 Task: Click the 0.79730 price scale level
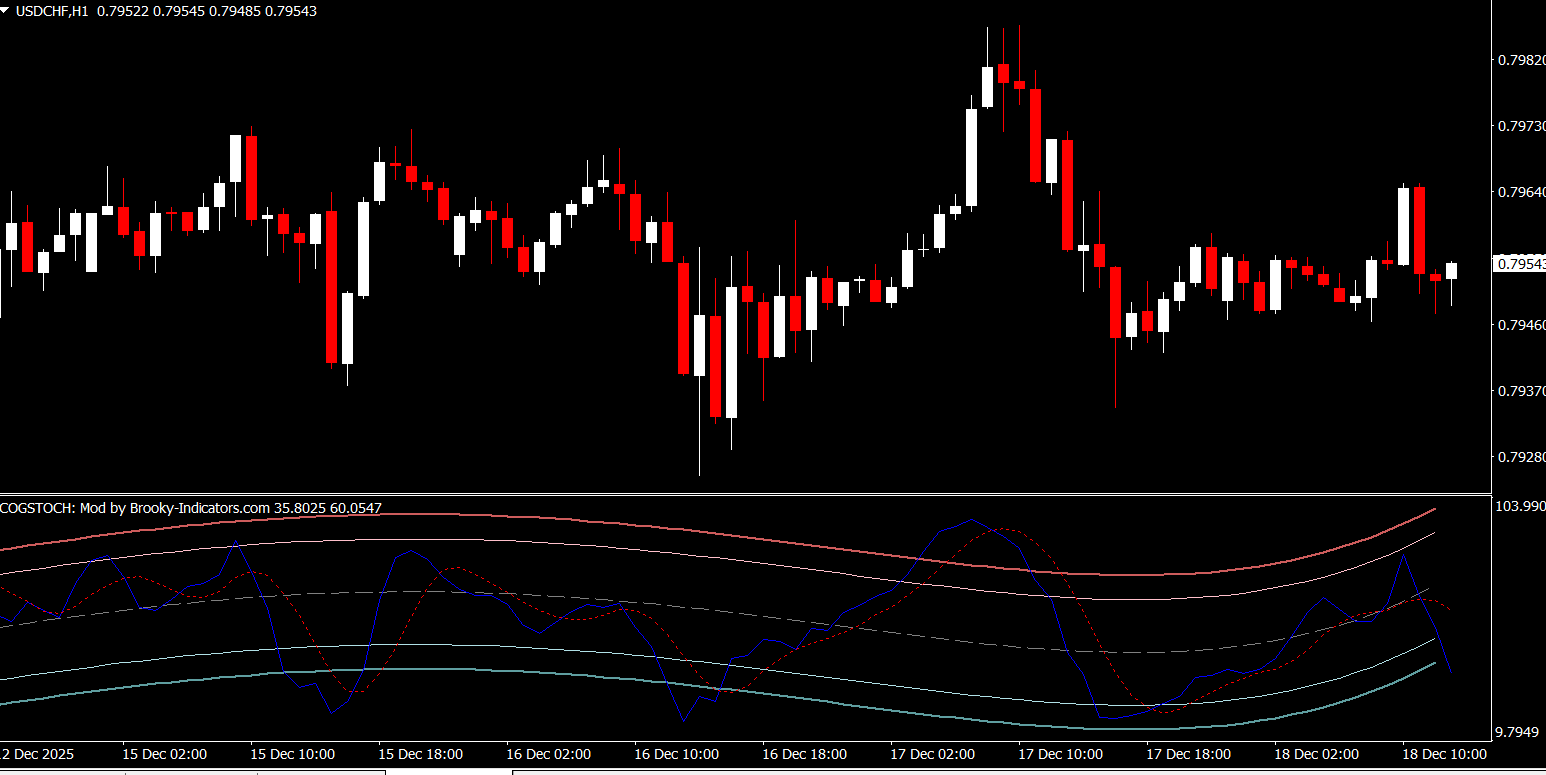click(x=1520, y=126)
